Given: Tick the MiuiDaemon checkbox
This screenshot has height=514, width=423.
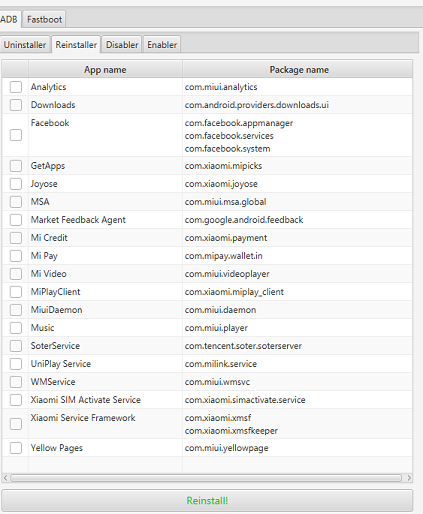Looking at the screenshot, I should [x=16, y=310].
